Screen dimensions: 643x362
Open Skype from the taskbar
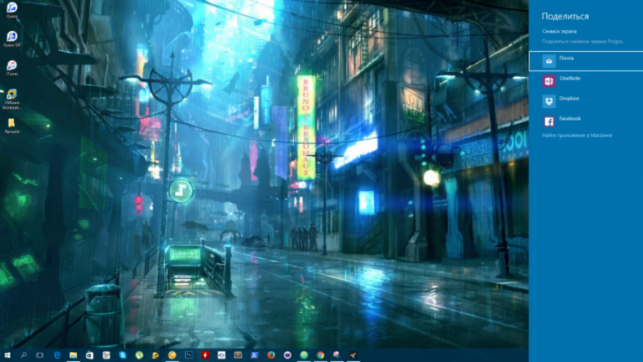pyautogui.click(x=123, y=355)
